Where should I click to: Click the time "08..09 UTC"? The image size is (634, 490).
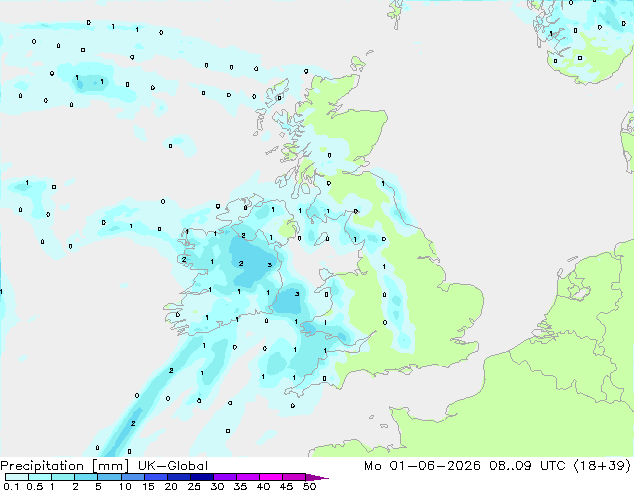pos(529,466)
